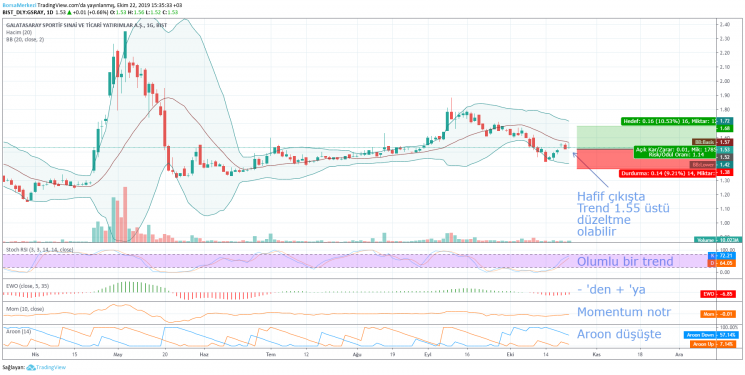Click the 1.42 lower band price tag
The image size is (745, 375).
[x=724, y=164]
